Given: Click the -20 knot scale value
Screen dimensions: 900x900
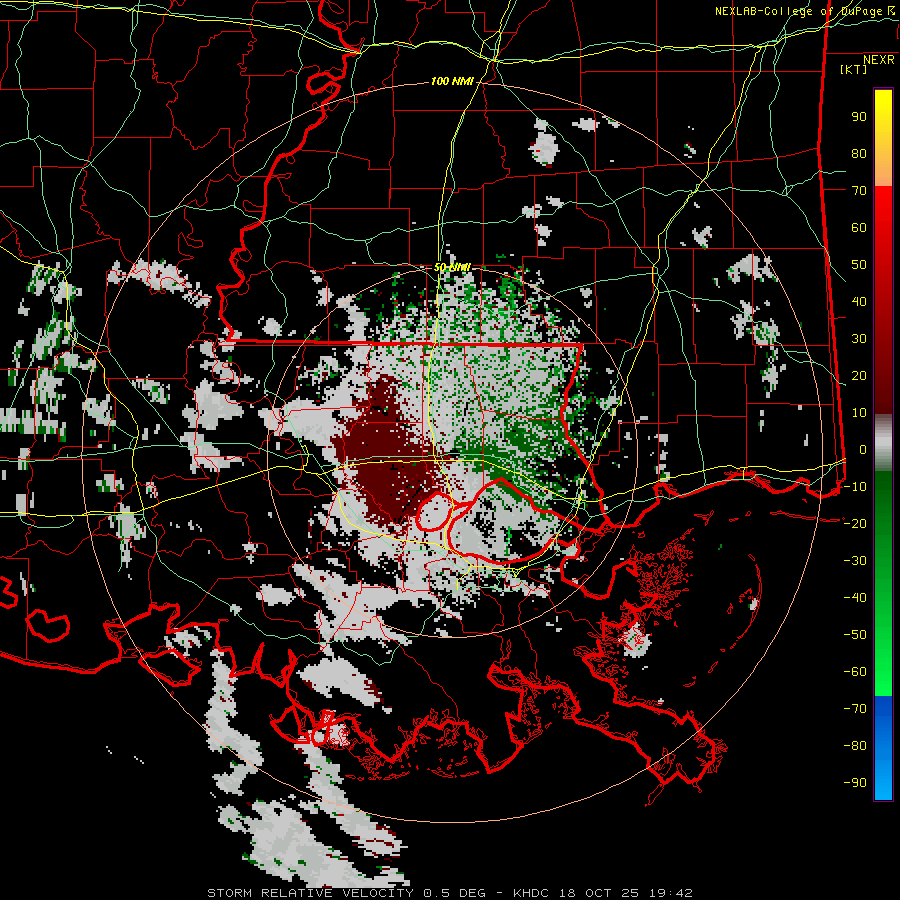Looking at the screenshot, I should point(855,523).
